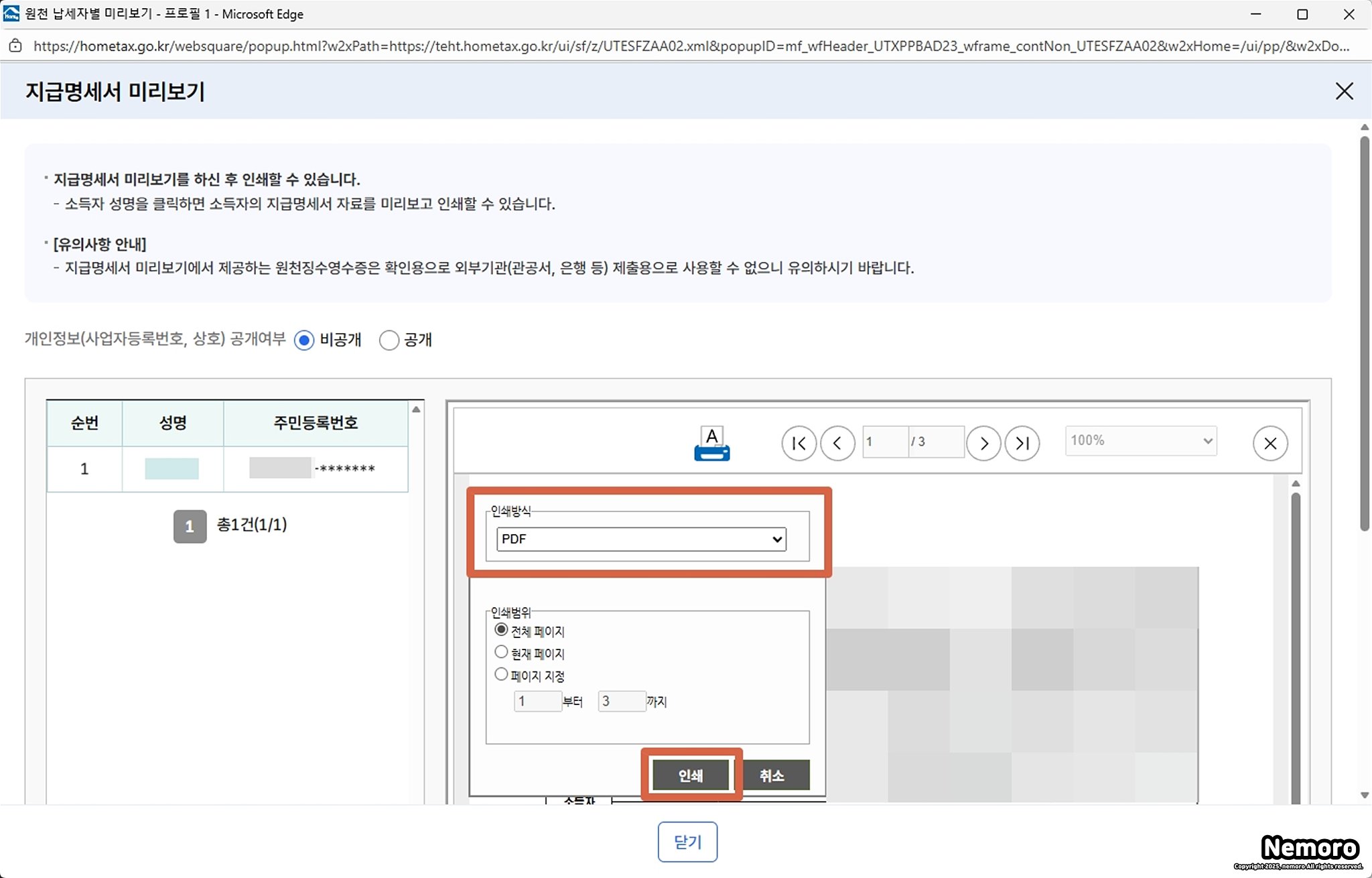Close the 지급명세서 미리보기 popup with the X icon
The height and width of the screenshot is (878, 1372).
[1344, 91]
